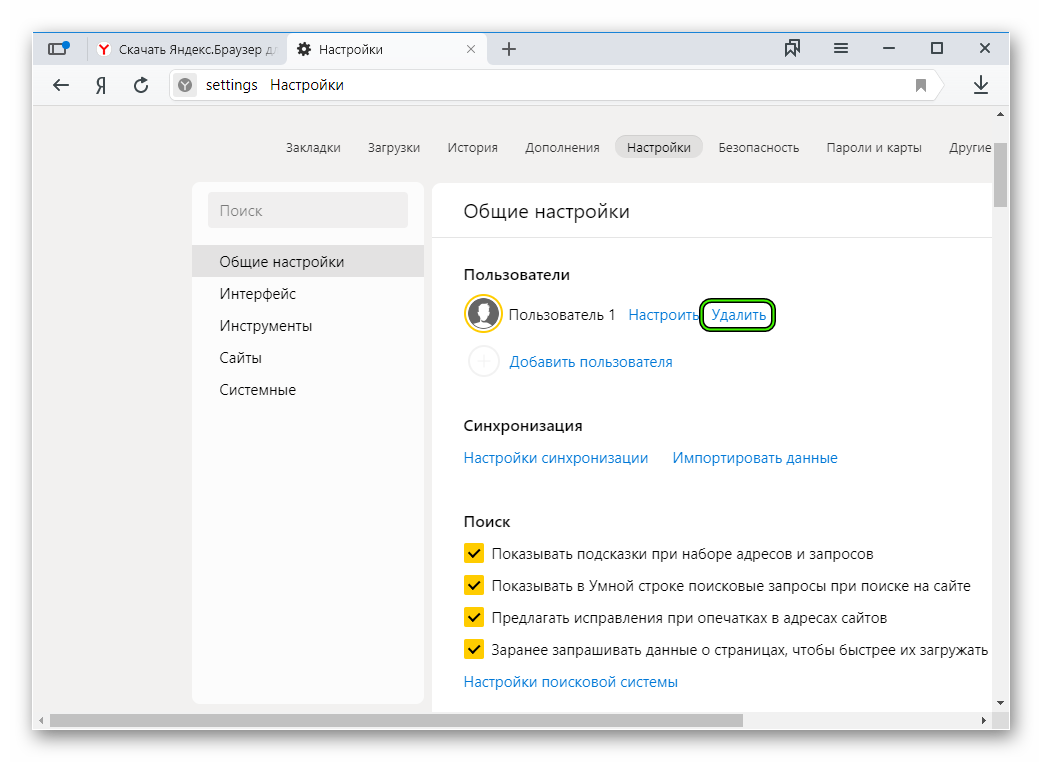The image size is (1042, 762).
Task: Click the scroll right arrow
Action: (984, 720)
